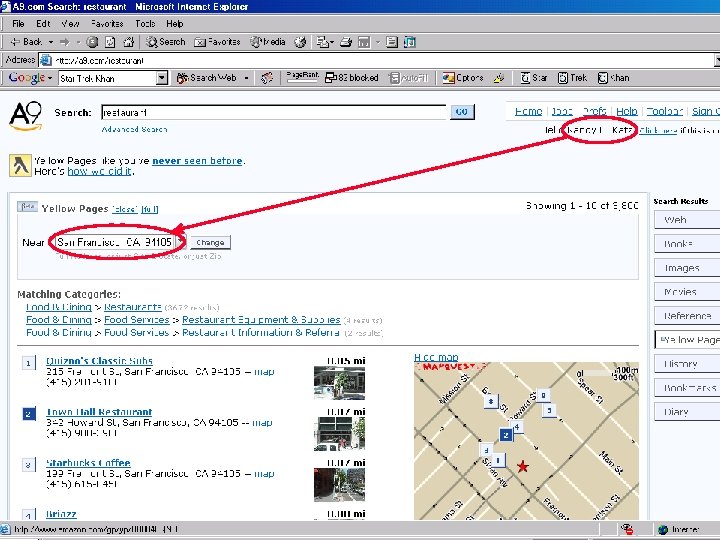Switch to Movies search results

(x=687, y=291)
